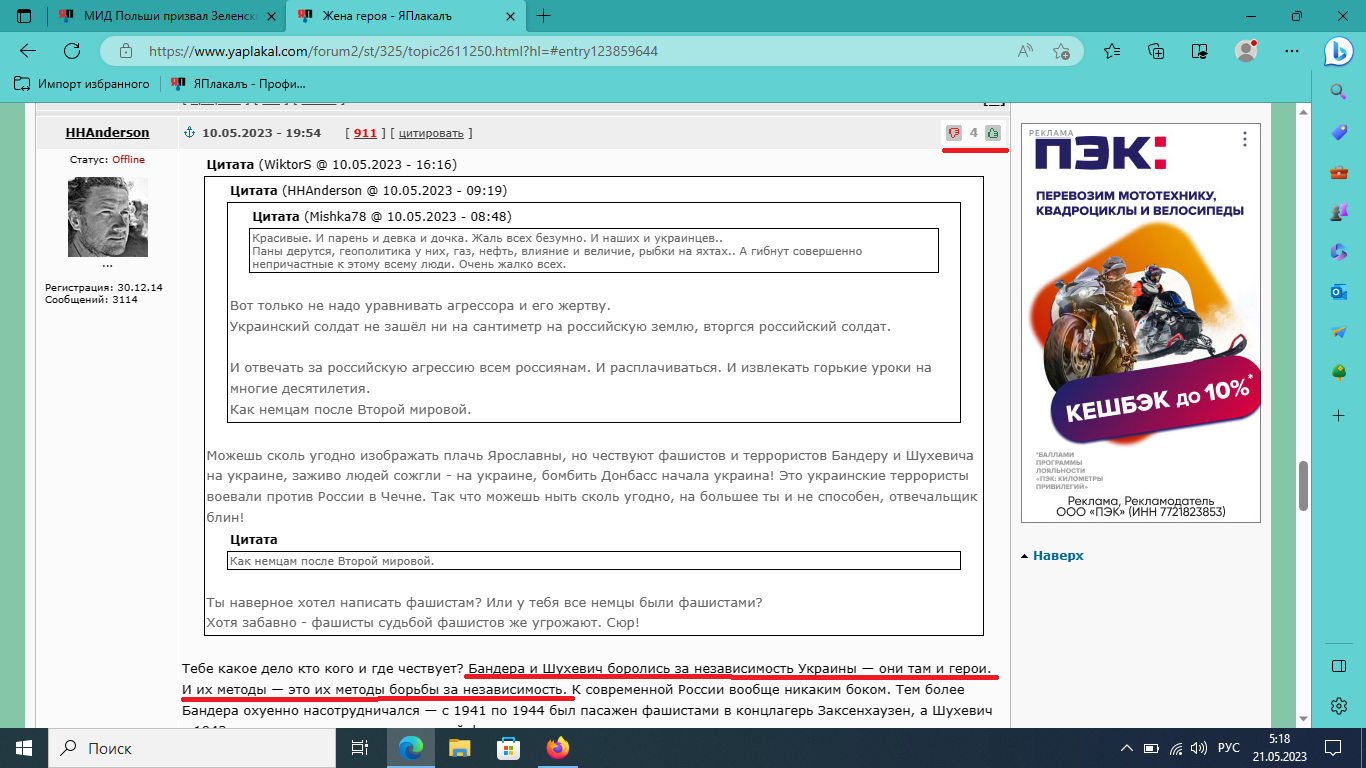Upvote HHAnderson's post
1366x768 pixels.
tap(992, 133)
